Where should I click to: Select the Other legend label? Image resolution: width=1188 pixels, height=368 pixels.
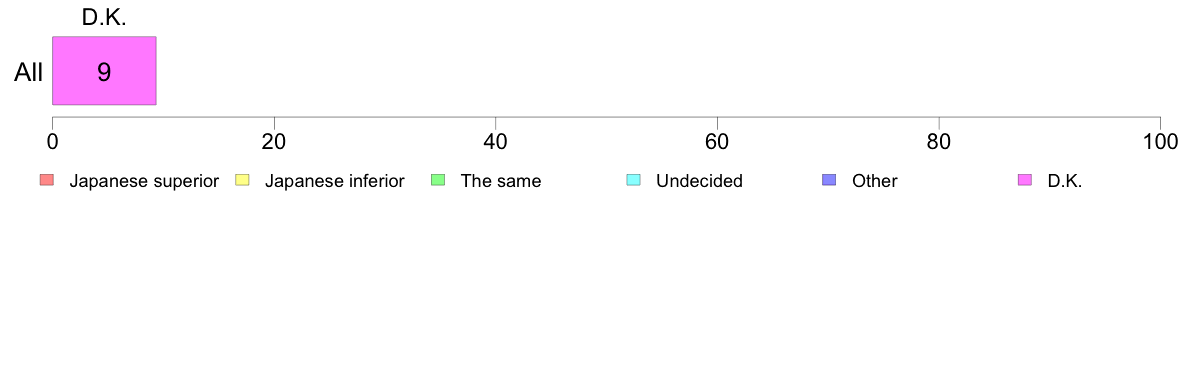(874, 181)
